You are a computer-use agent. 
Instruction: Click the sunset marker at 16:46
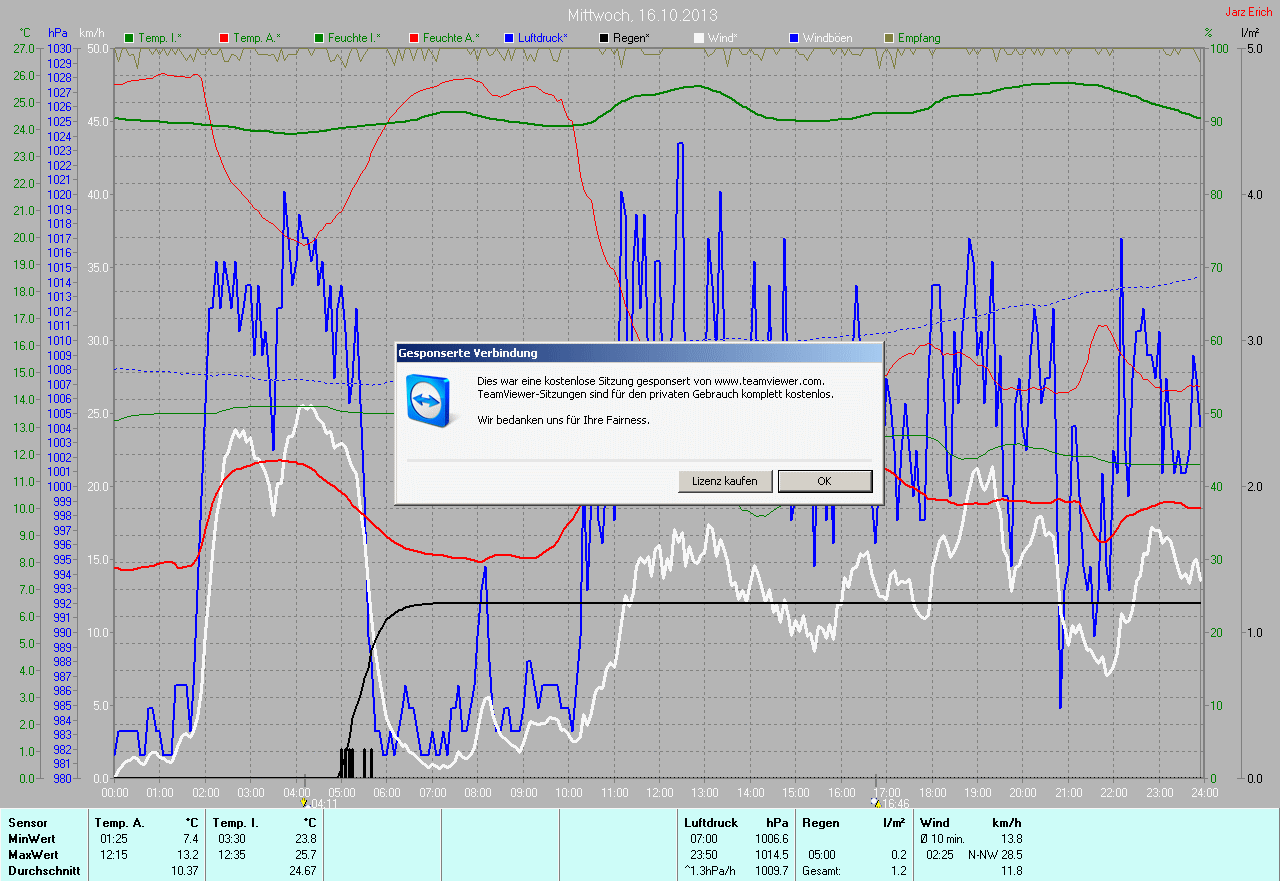pyautogui.click(x=875, y=802)
